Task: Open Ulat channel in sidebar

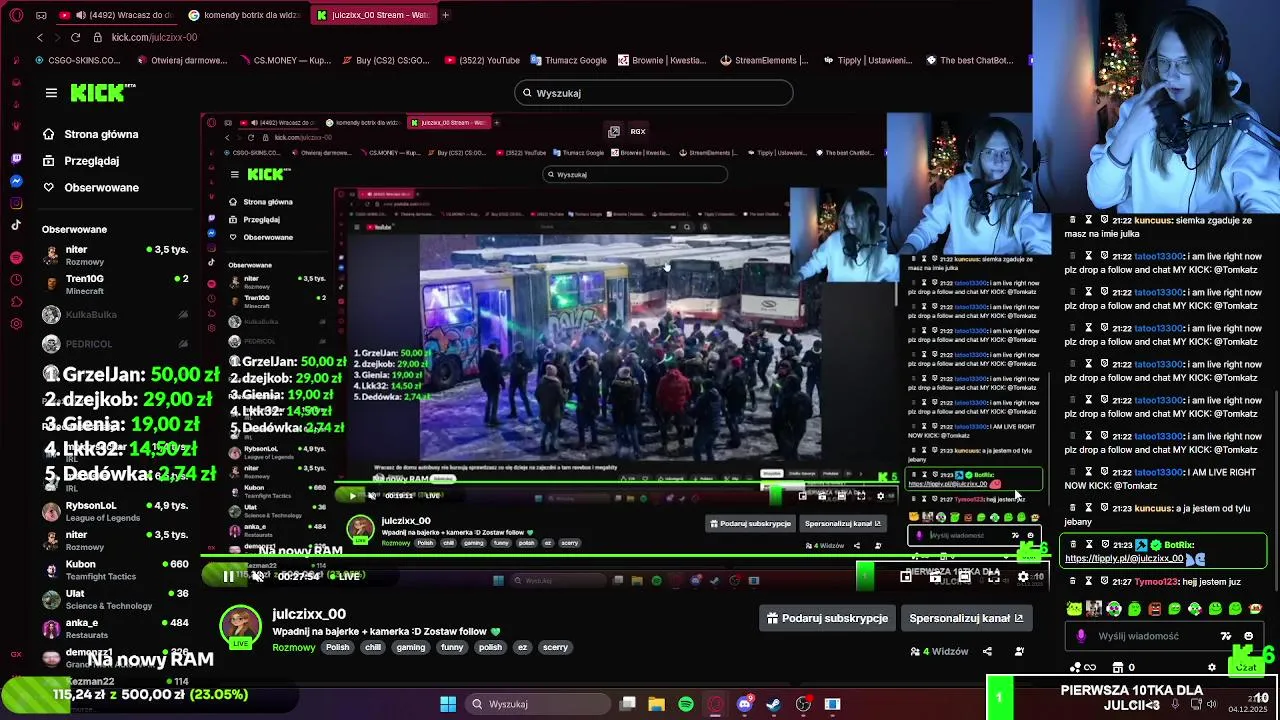Action: click(x=115, y=599)
